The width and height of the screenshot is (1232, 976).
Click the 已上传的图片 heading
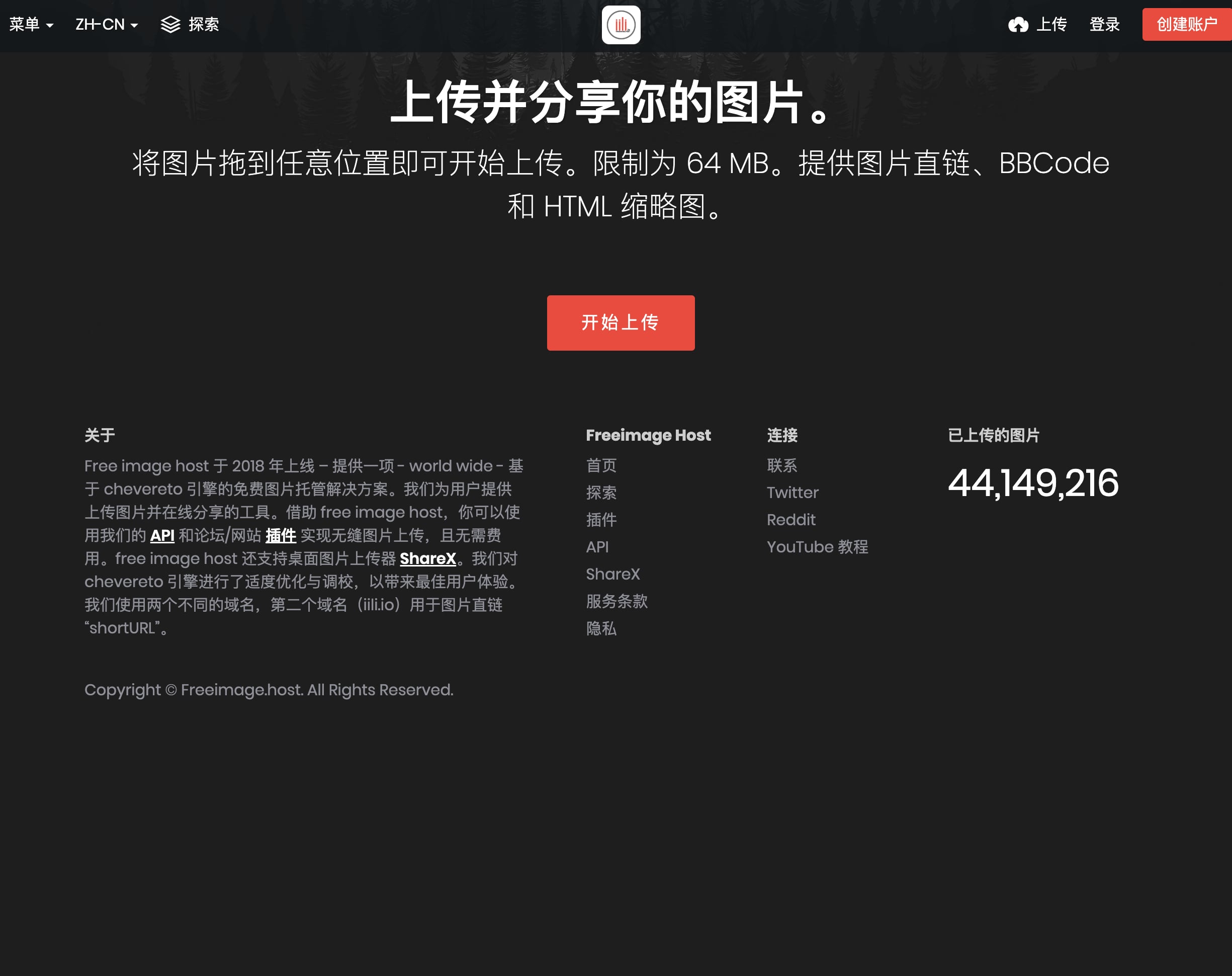[x=994, y=436]
